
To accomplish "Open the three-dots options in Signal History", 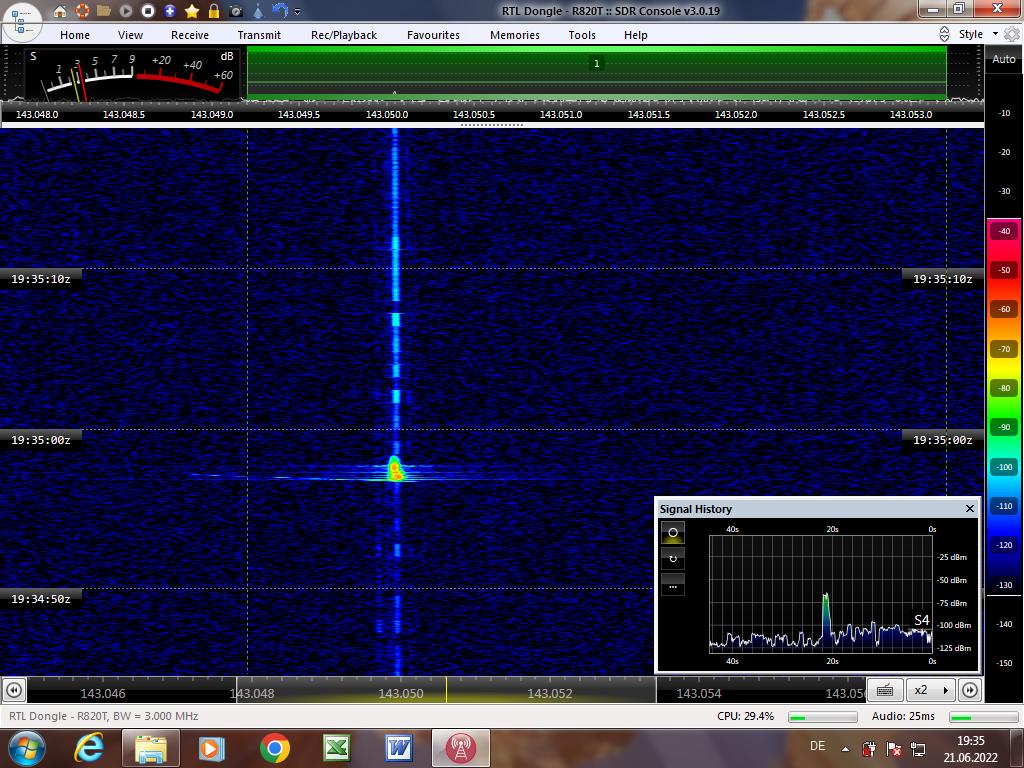I will tap(673, 584).
